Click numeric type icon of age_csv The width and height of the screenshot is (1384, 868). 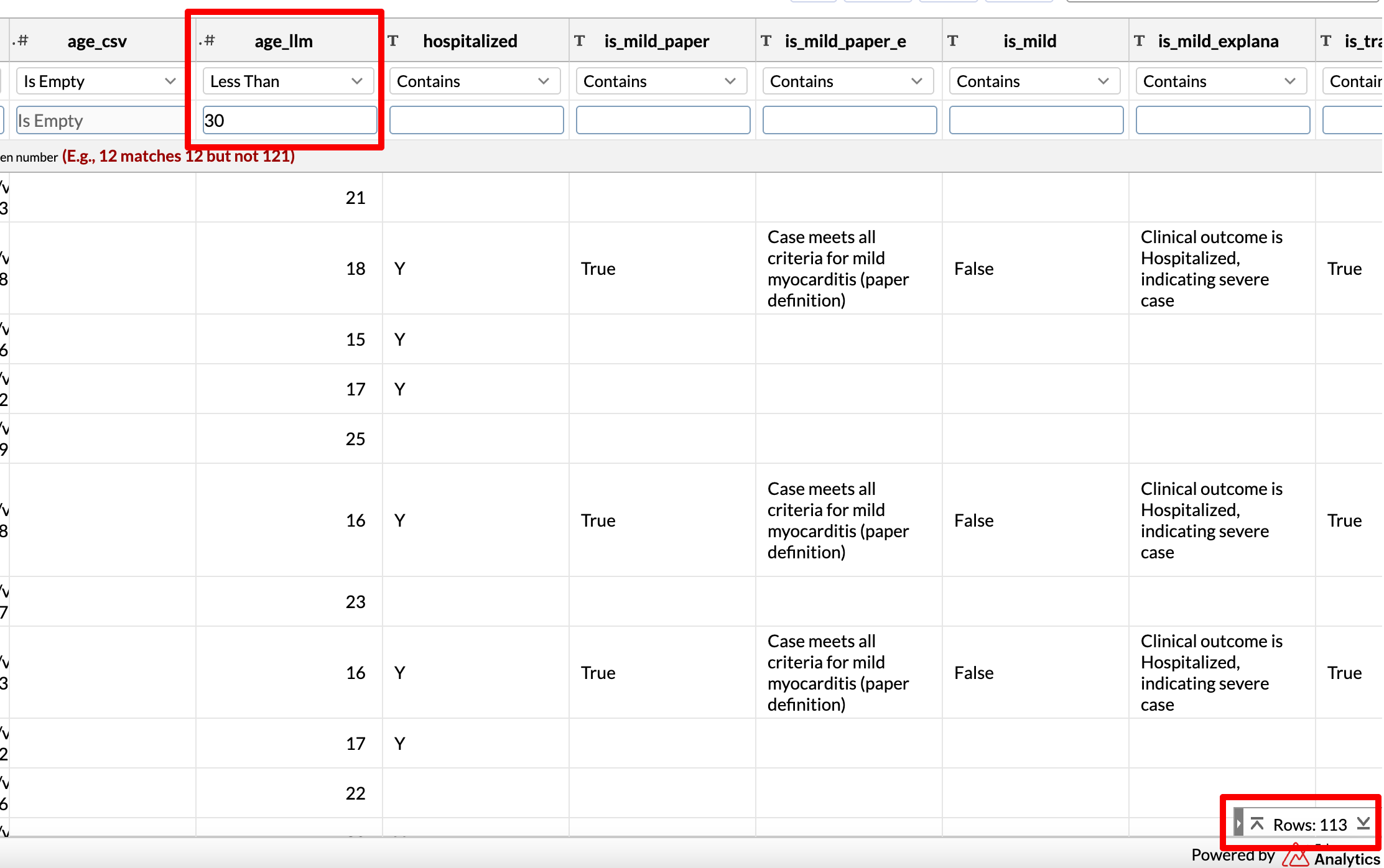pyautogui.click(x=21, y=41)
